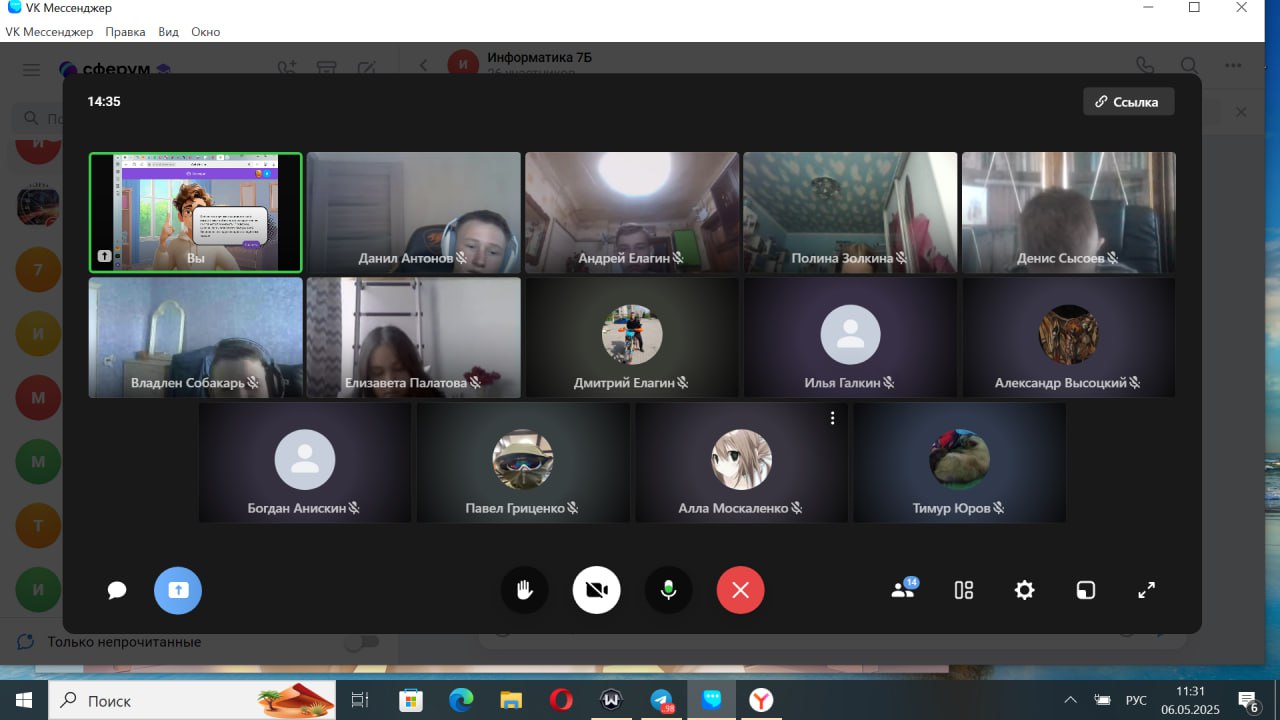Open File Explorer from taskbar
Screen dimensions: 1280x720
coord(511,700)
